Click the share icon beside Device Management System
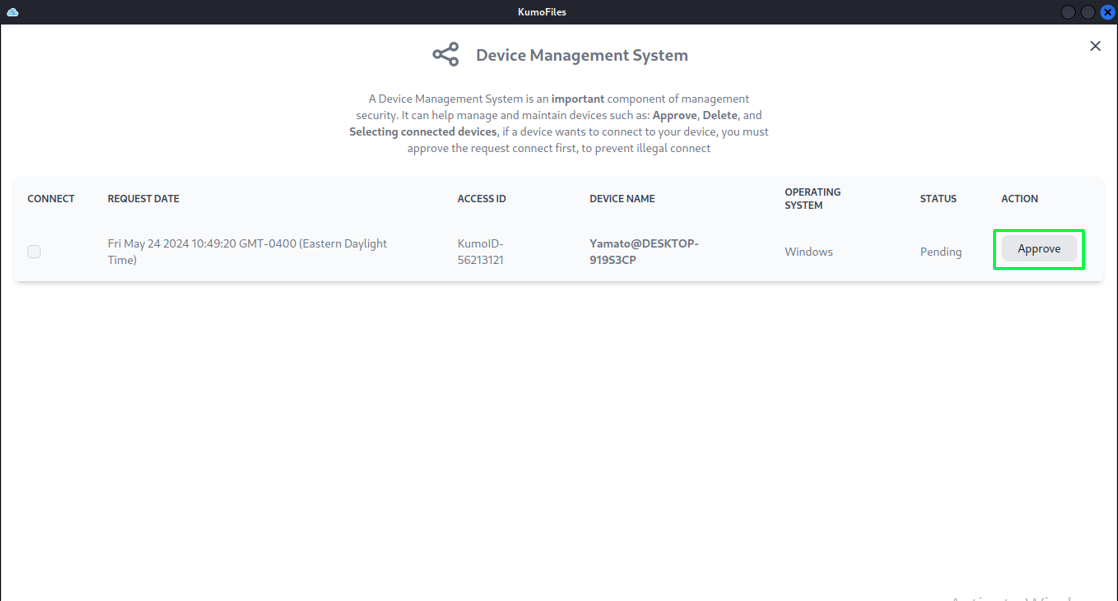This screenshot has width=1118, height=601. click(x=445, y=55)
